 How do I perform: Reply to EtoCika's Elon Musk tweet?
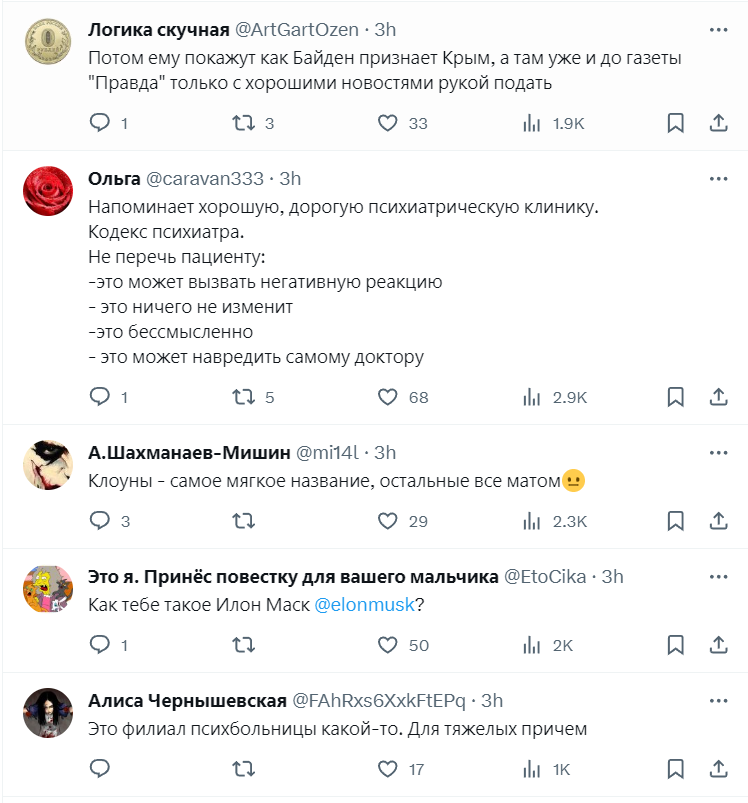[x=99, y=645]
